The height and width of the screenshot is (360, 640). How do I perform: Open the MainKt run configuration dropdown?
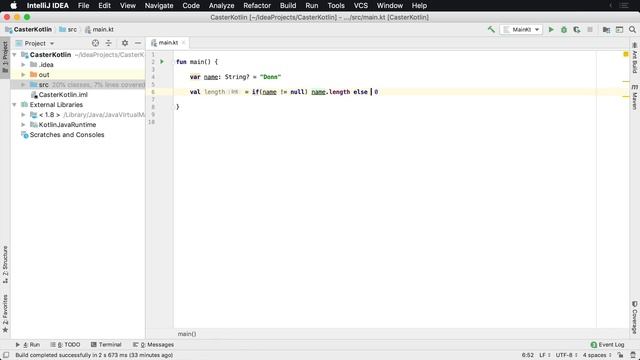tap(521, 29)
